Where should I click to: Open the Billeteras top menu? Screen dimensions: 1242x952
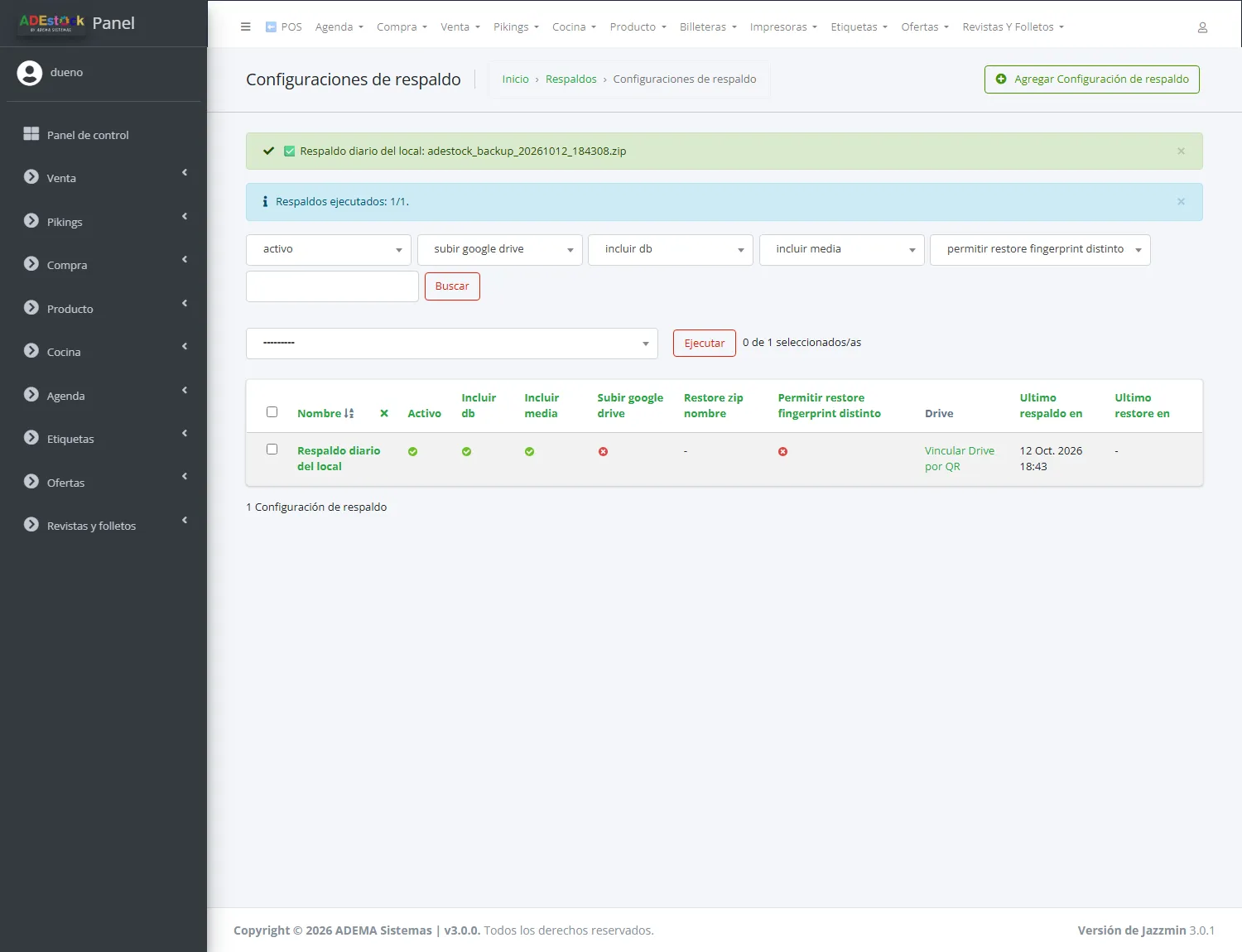[708, 27]
